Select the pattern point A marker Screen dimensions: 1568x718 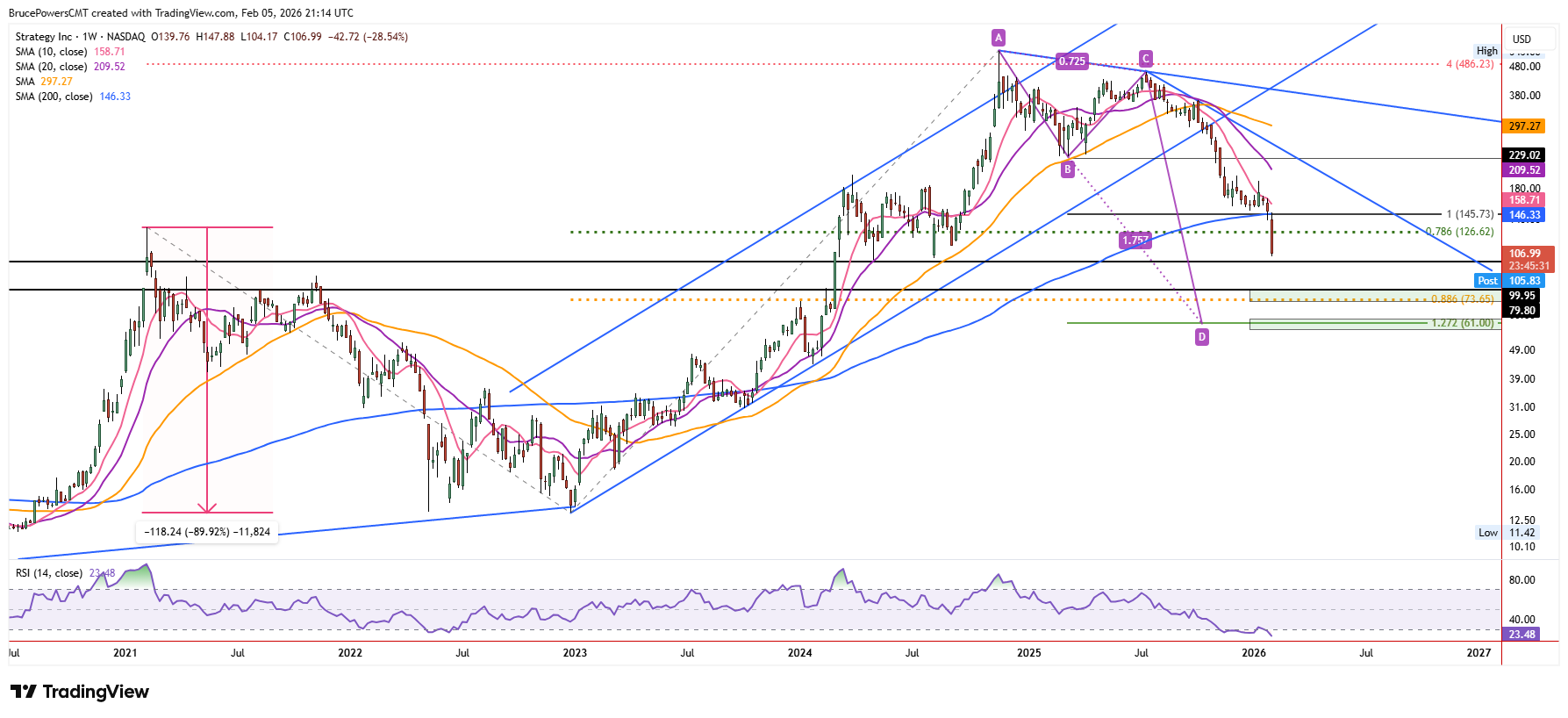point(998,37)
